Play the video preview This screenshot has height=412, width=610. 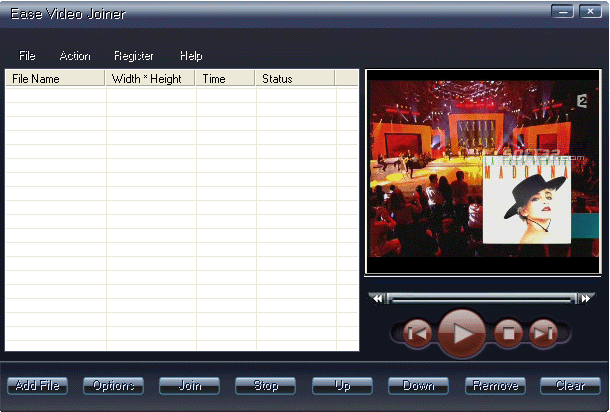click(462, 333)
